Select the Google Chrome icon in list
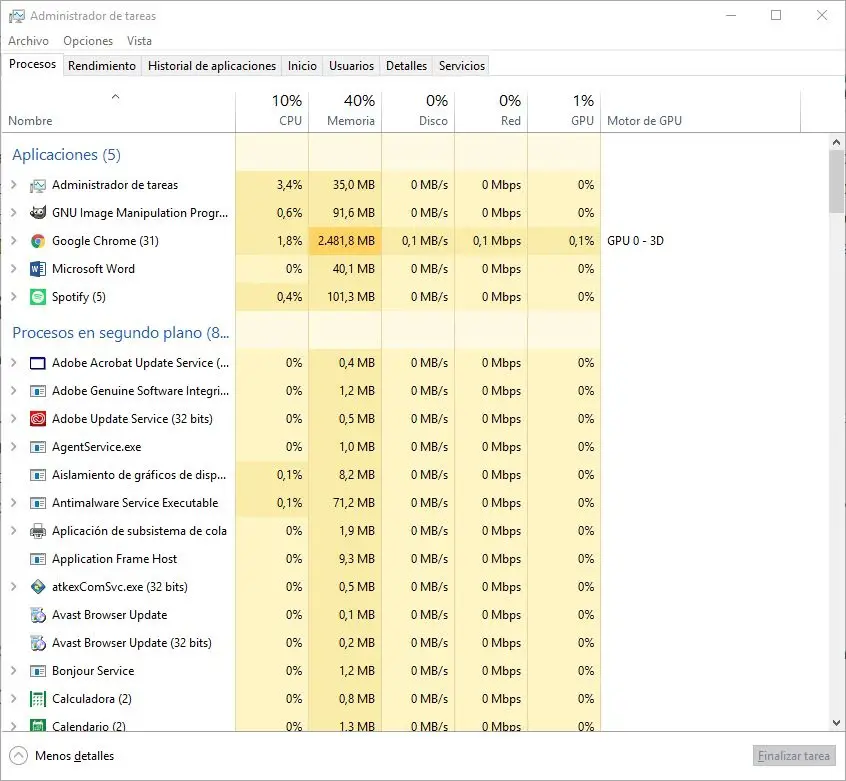 tap(38, 241)
